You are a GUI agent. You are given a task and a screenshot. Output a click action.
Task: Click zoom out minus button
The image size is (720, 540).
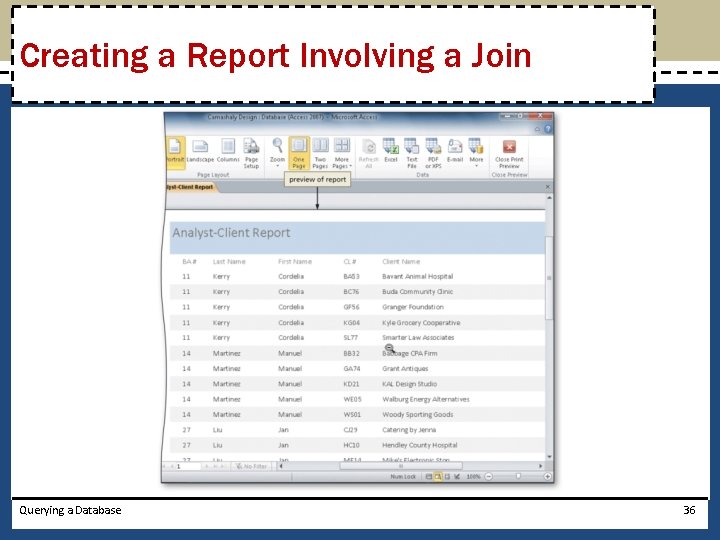(489, 477)
